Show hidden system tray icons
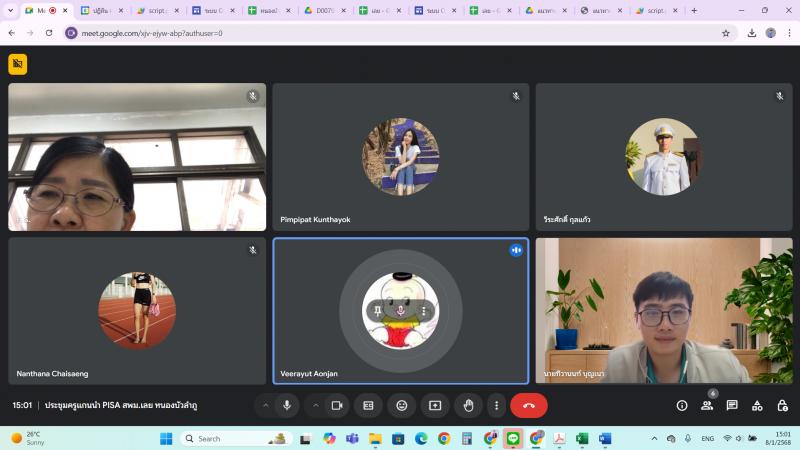 pos(654,439)
